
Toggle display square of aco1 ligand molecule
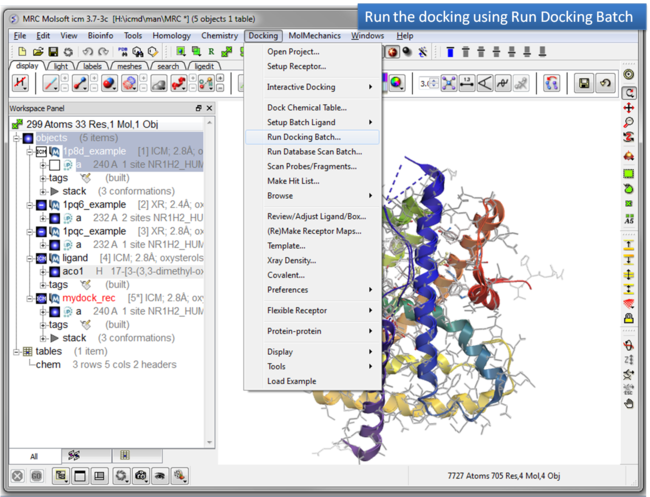click(x=54, y=271)
